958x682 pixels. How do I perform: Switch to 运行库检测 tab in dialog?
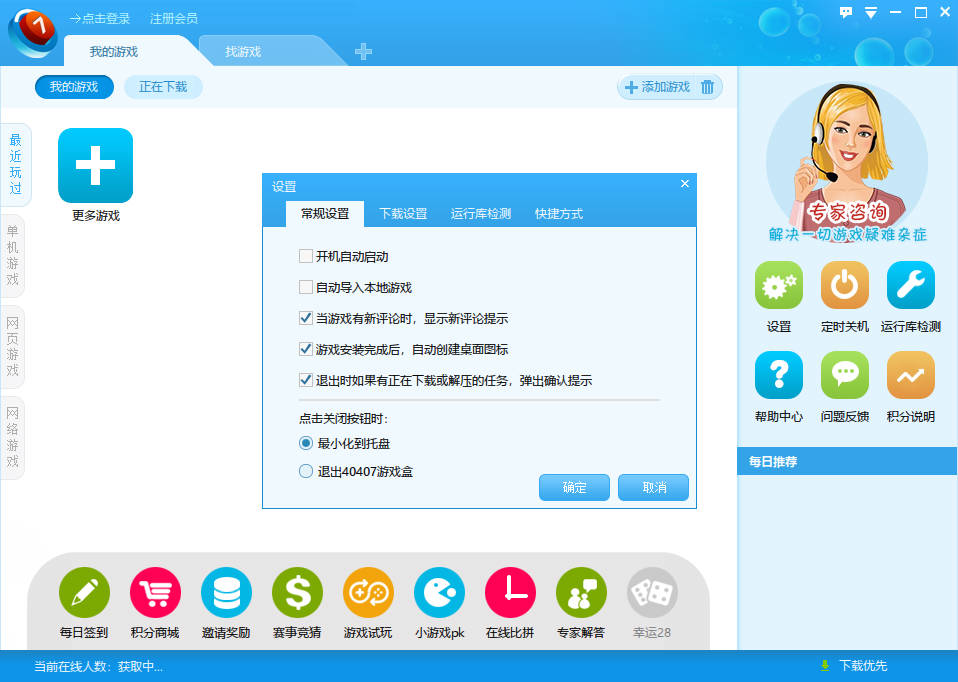coord(481,214)
